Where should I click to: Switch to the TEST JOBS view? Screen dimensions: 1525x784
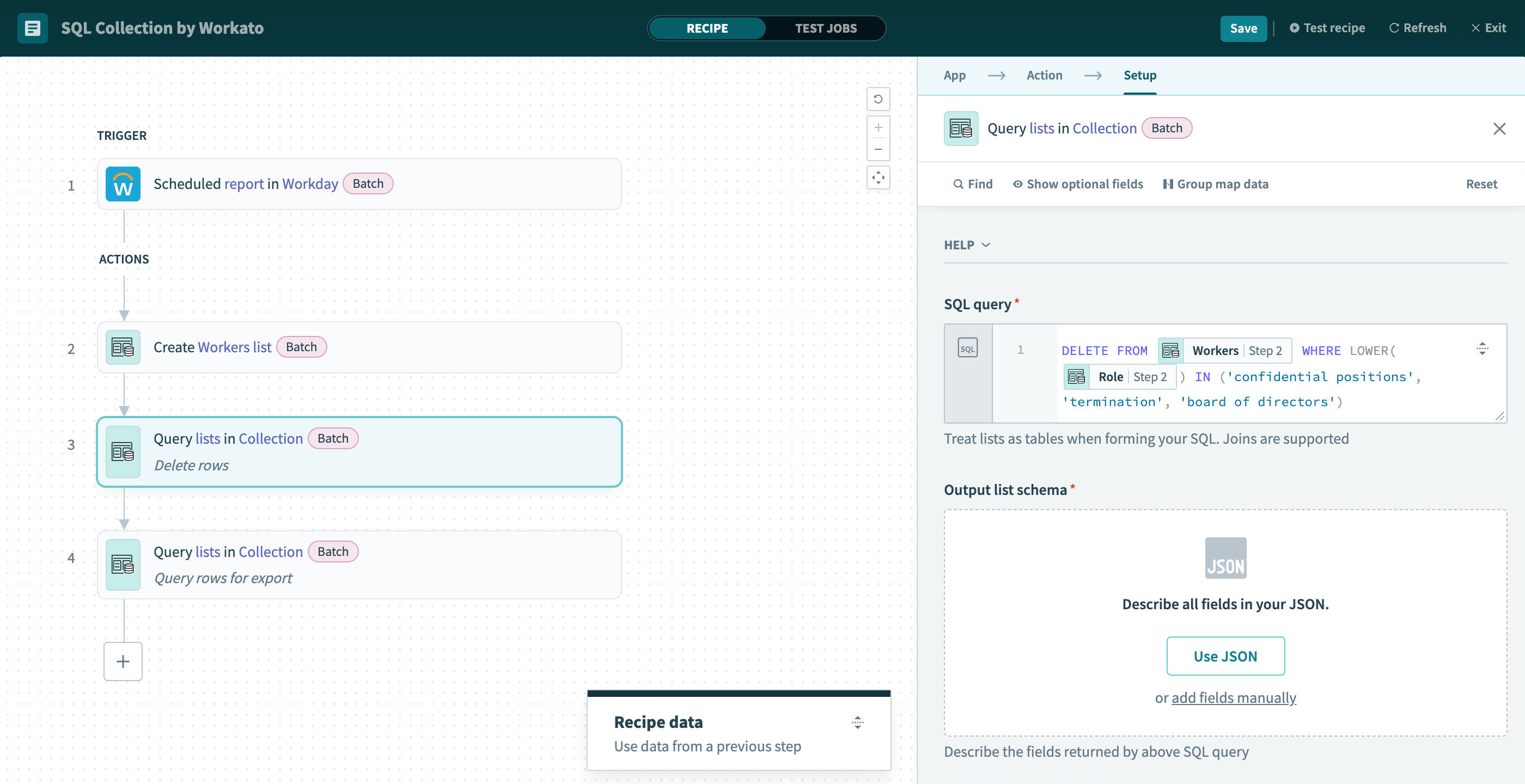click(x=825, y=28)
